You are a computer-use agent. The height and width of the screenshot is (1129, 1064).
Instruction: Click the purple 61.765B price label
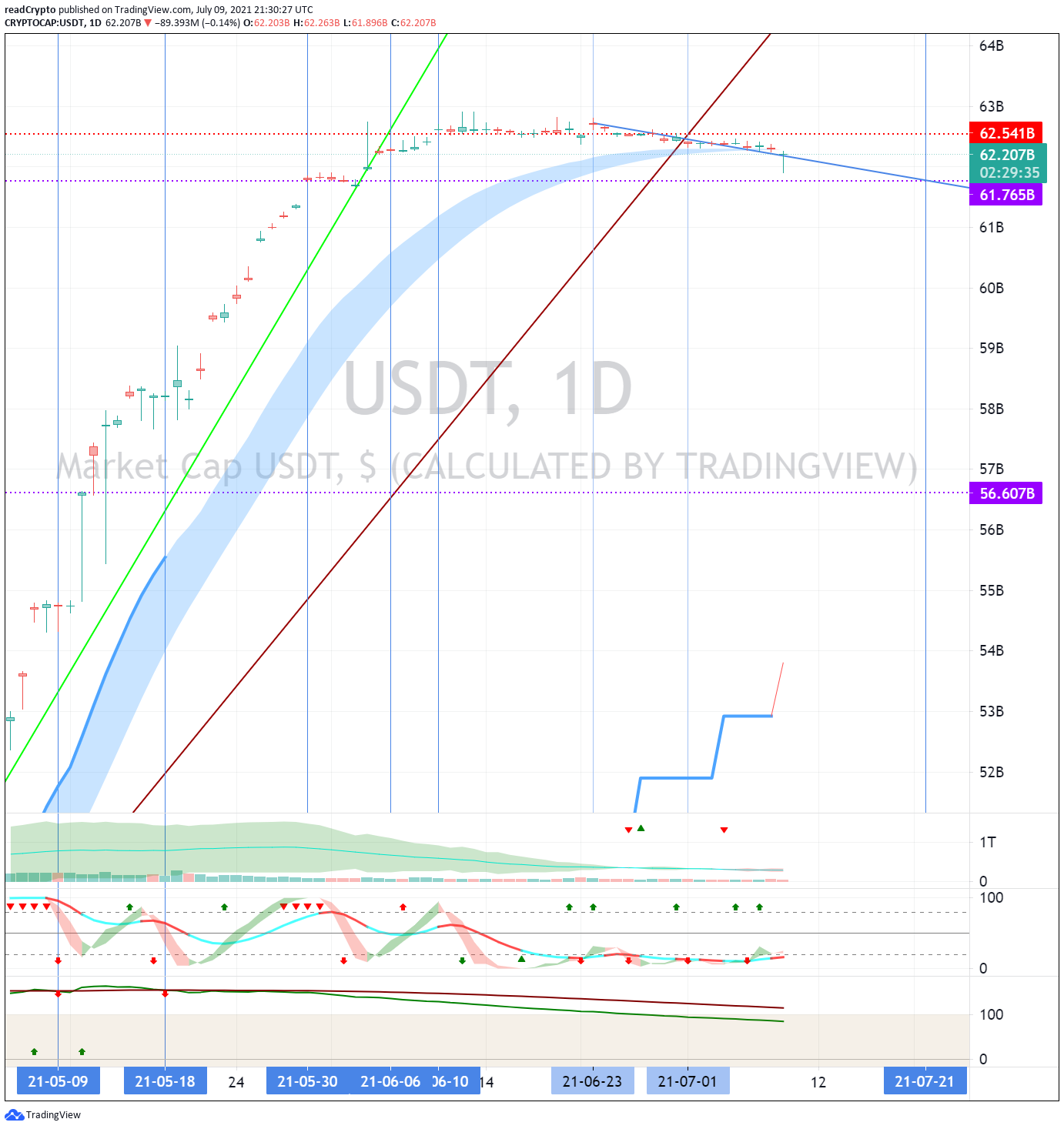tap(1006, 195)
